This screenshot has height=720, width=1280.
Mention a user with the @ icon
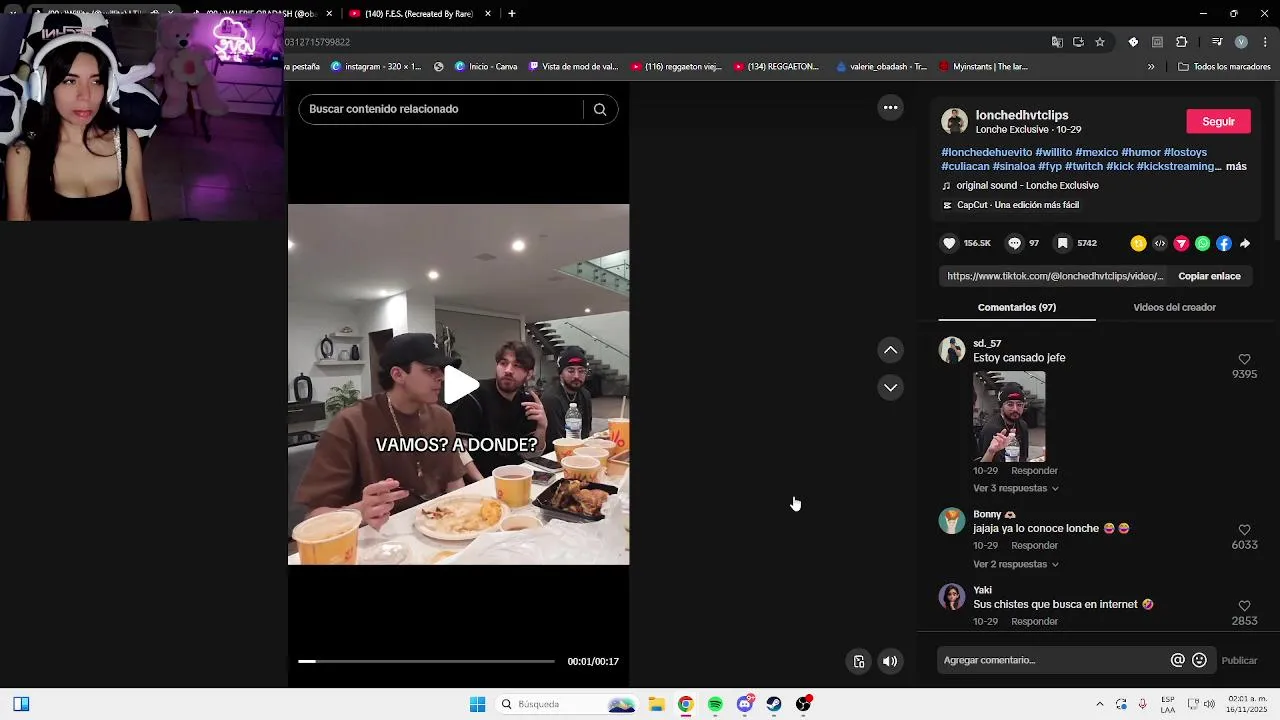click(x=1178, y=660)
